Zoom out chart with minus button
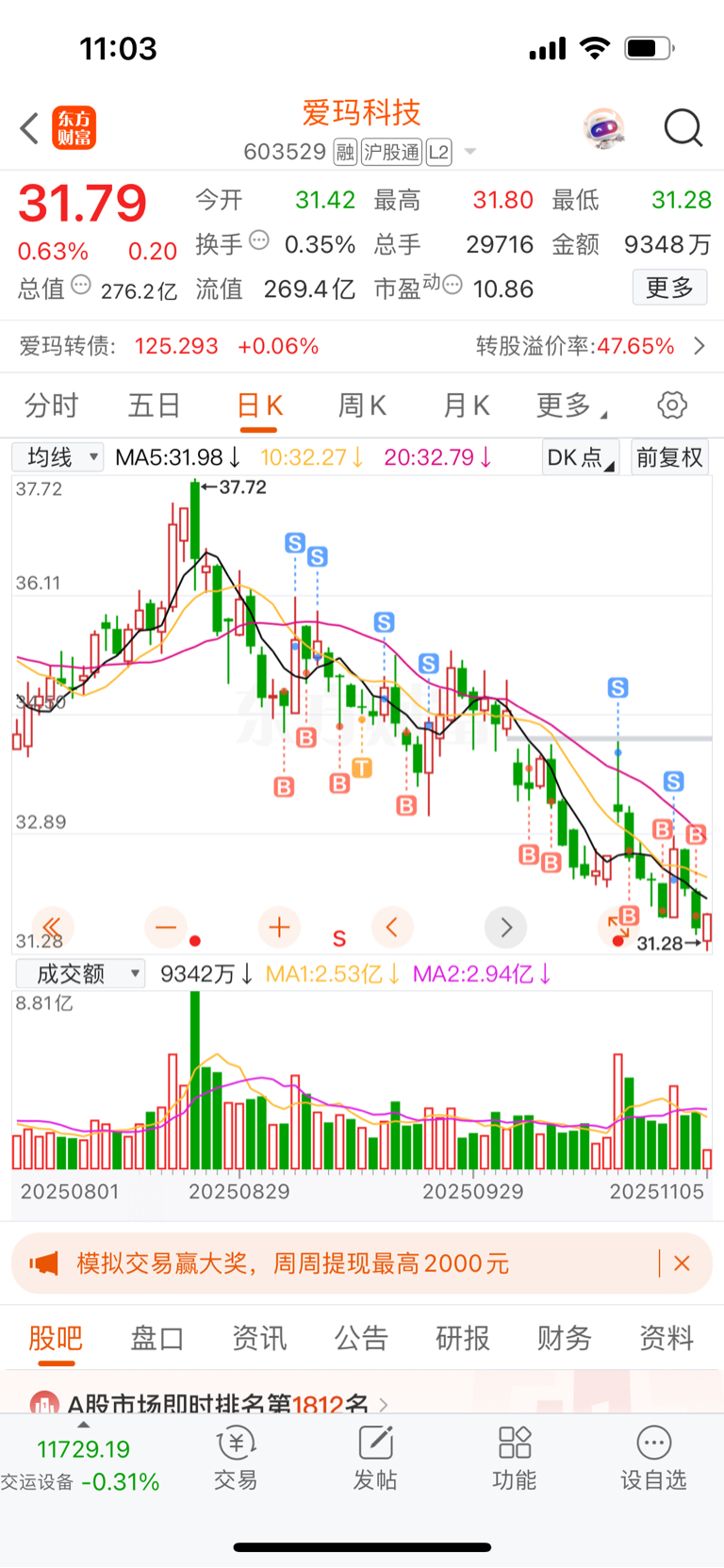 pos(166,927)
